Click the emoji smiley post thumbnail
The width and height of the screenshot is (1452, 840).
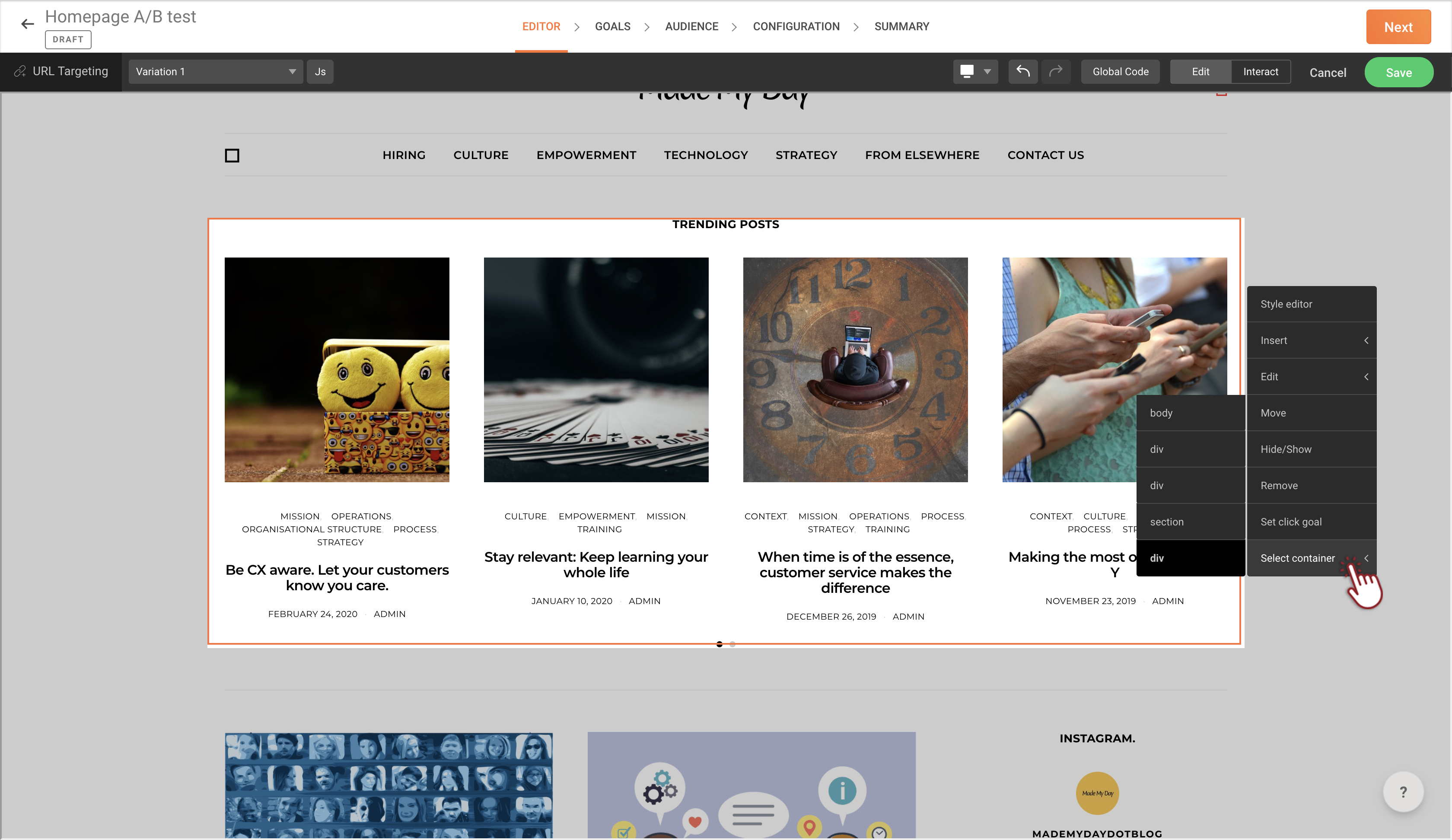337,370
